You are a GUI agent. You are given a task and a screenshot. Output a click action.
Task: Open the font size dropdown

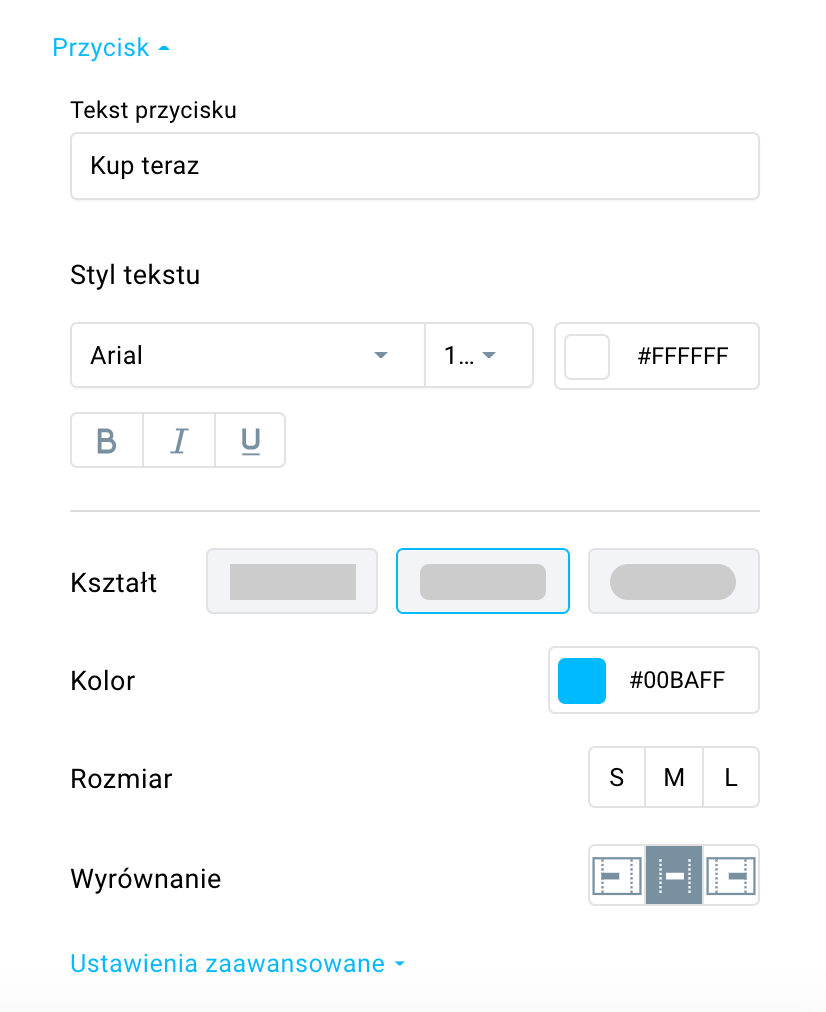pyautogui.click(x=479, y=355)
